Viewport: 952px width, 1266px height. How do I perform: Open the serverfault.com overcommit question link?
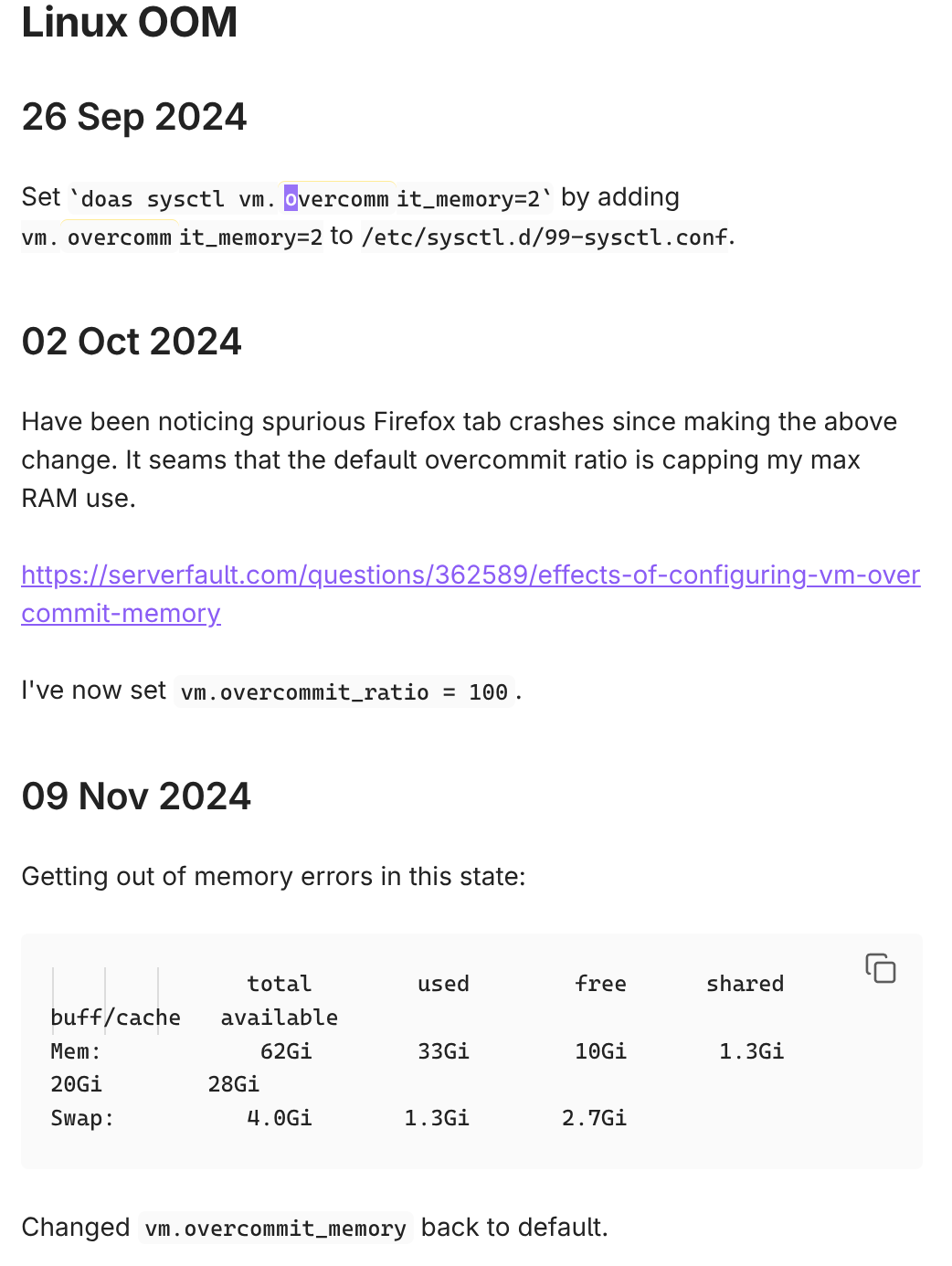[x=470, y=575]
